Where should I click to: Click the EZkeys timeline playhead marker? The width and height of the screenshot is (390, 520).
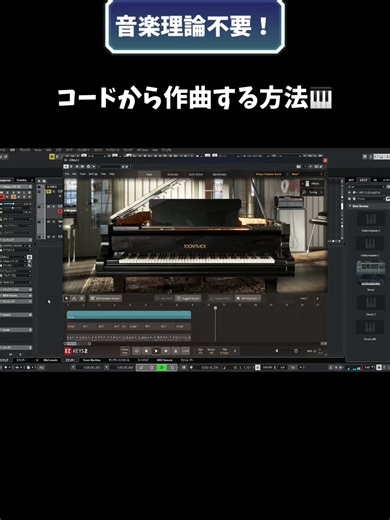[215, 308]
